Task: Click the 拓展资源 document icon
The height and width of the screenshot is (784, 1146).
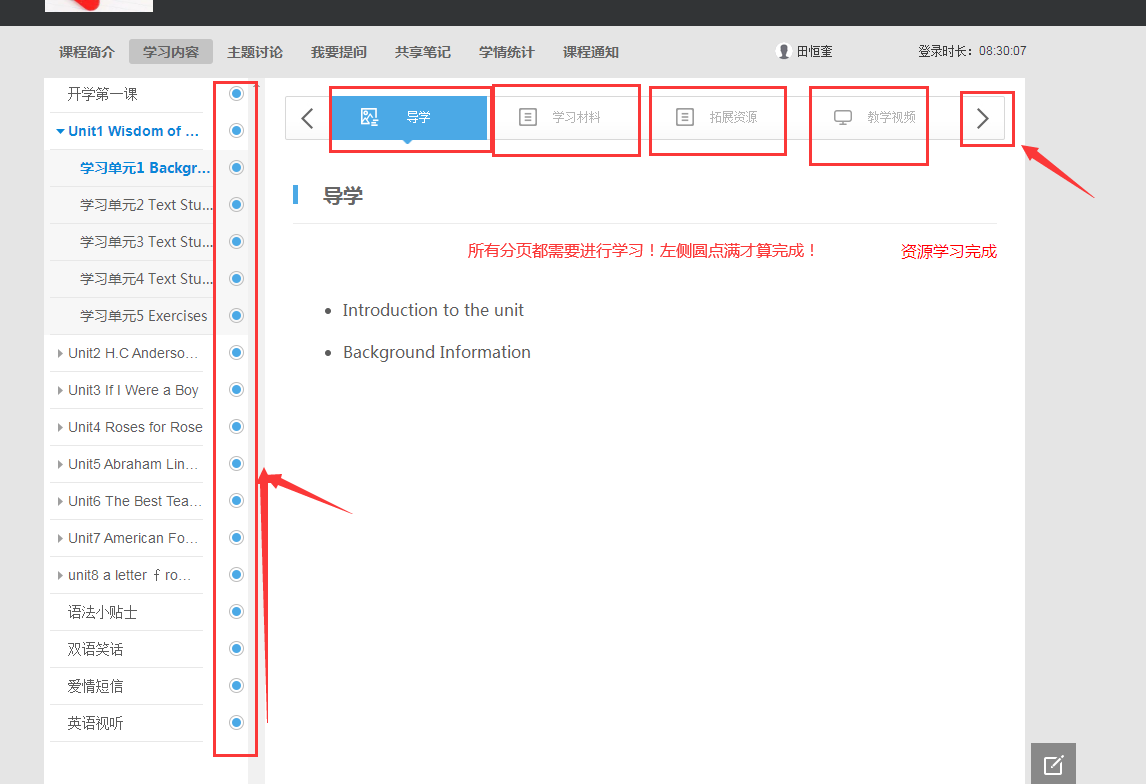Action: [x=685, y=117]
